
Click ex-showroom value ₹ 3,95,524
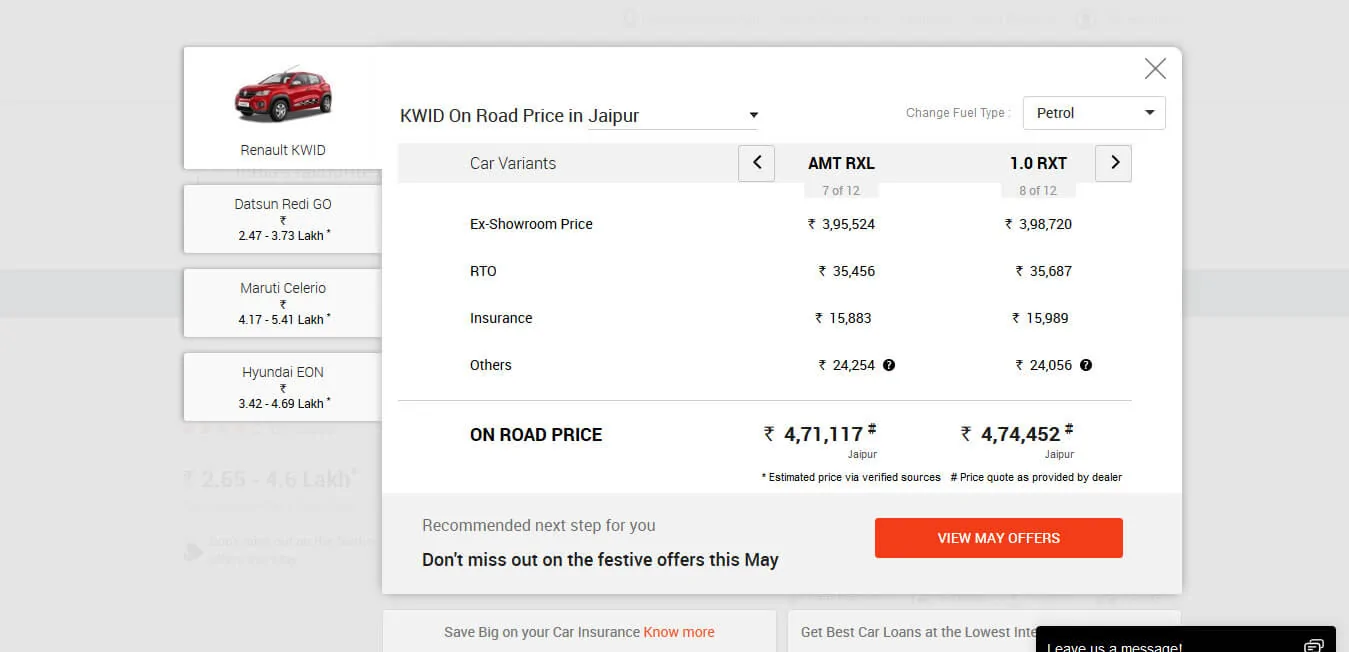(x=841, y=224)
